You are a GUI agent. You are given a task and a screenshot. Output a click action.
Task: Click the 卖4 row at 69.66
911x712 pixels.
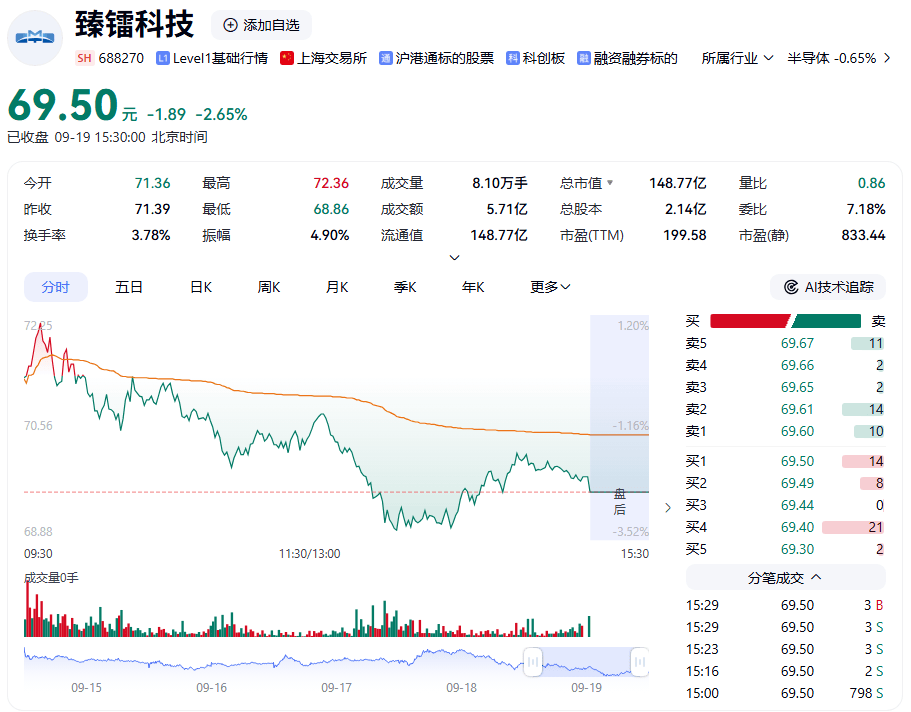[786, 366]
